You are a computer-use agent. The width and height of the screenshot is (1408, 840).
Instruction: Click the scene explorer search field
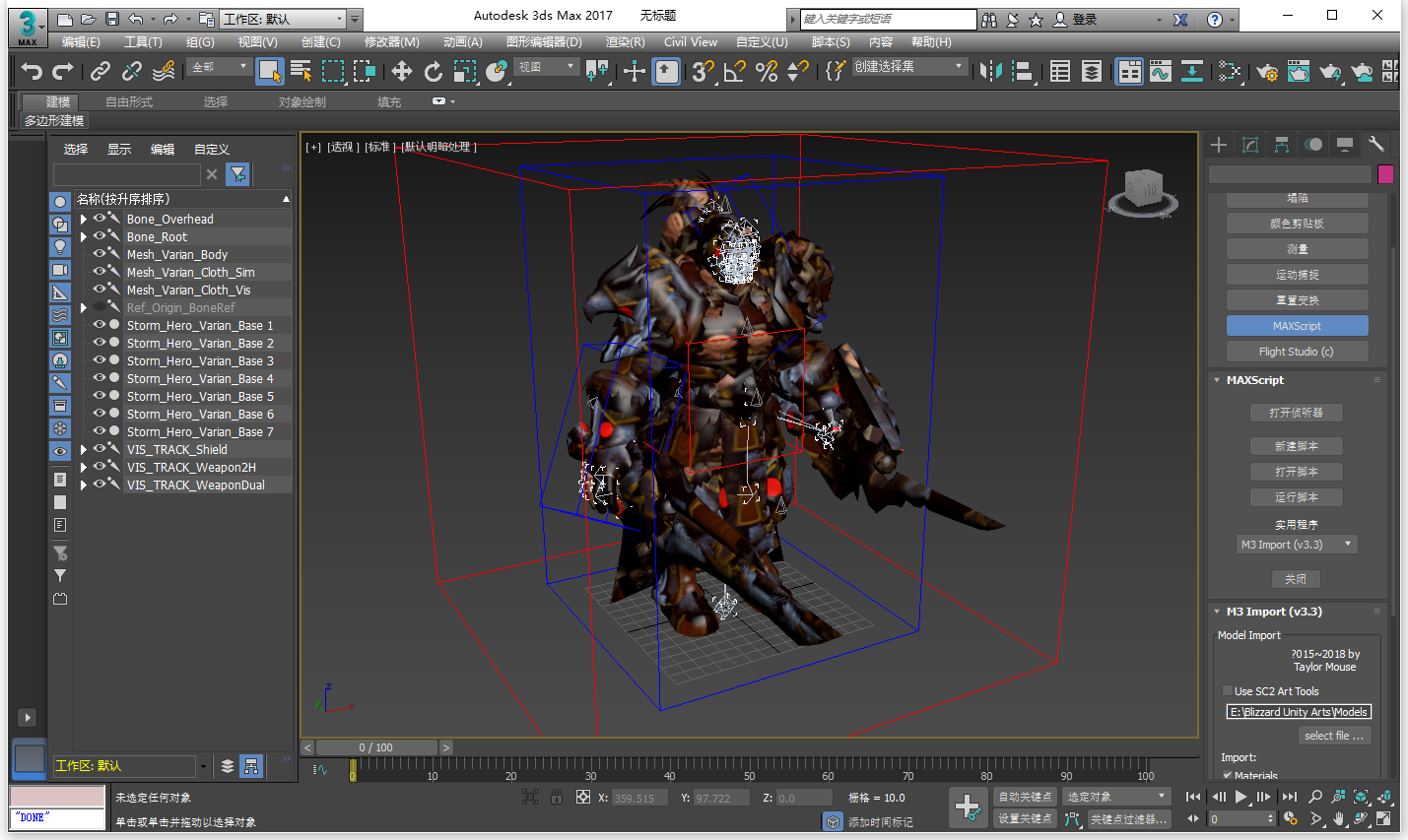[126, 174]
